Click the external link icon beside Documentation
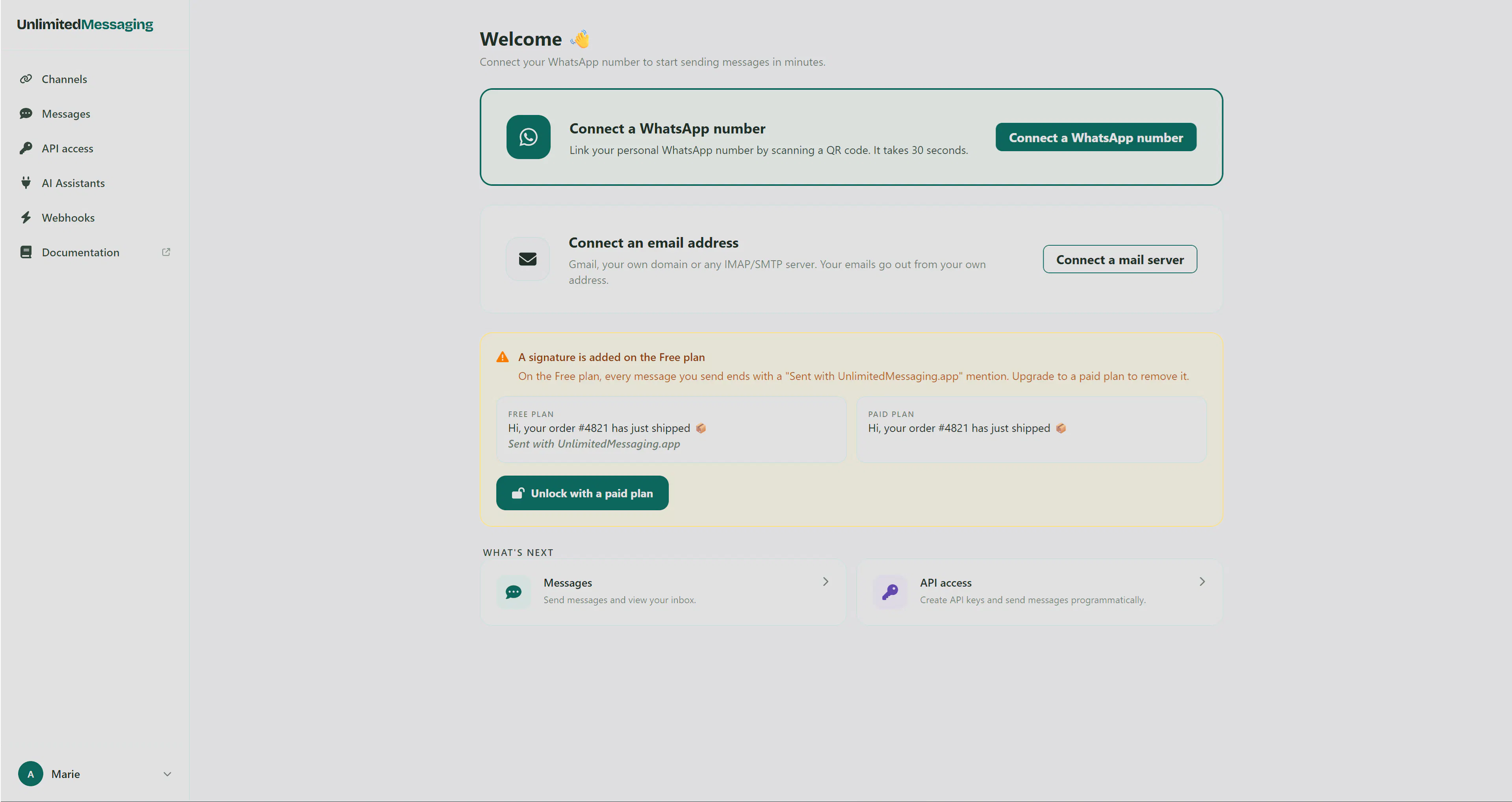Screen dimensions: 1512x802 [x=166, y=252]
